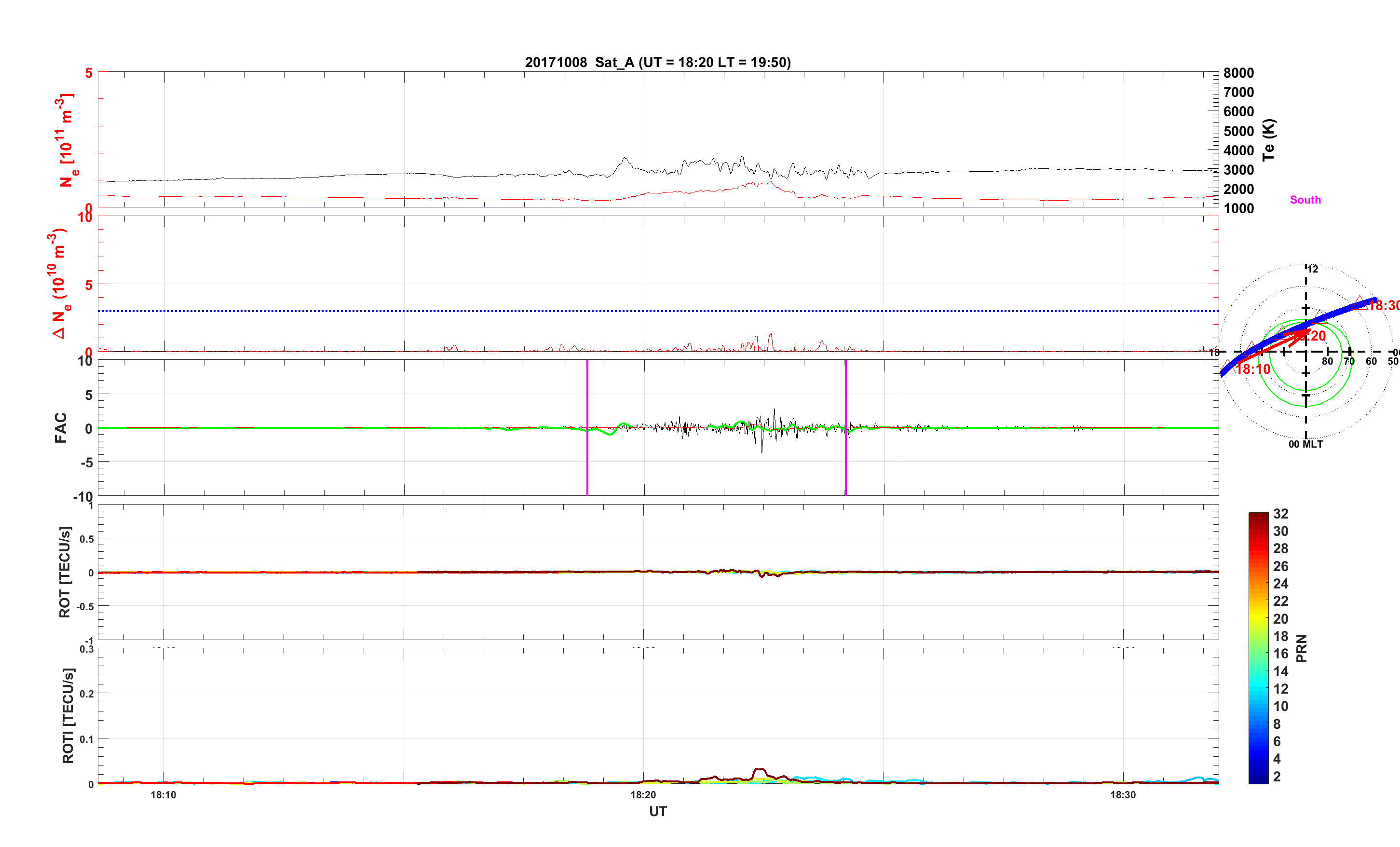Select the magenta South hemisphere label
Screen dimensions: 1400x847
tap(1305, 200)
